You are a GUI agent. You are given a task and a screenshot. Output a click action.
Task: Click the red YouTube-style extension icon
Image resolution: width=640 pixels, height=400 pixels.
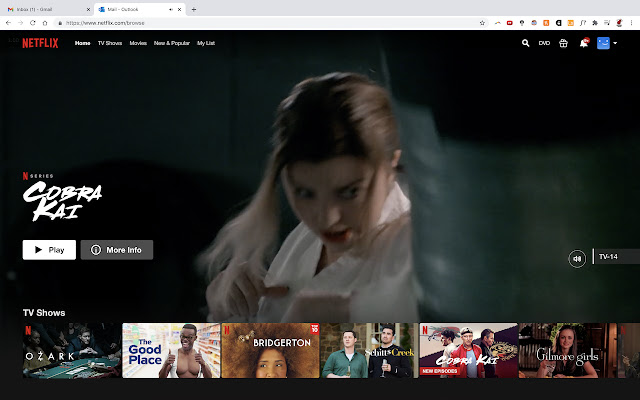point(509,23)
